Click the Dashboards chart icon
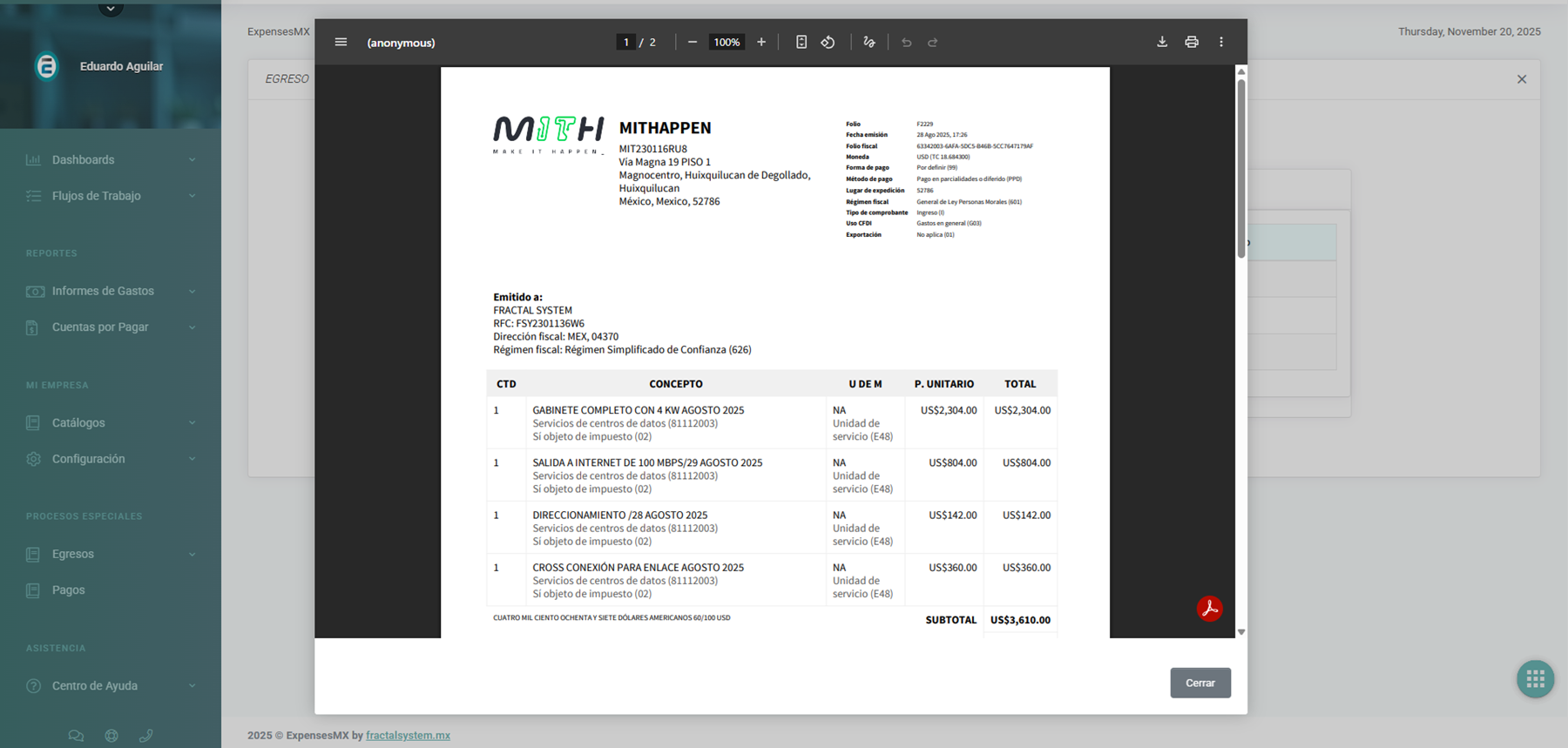The width and height of the screenshot is (1568, 748). (x=33, y=159)
